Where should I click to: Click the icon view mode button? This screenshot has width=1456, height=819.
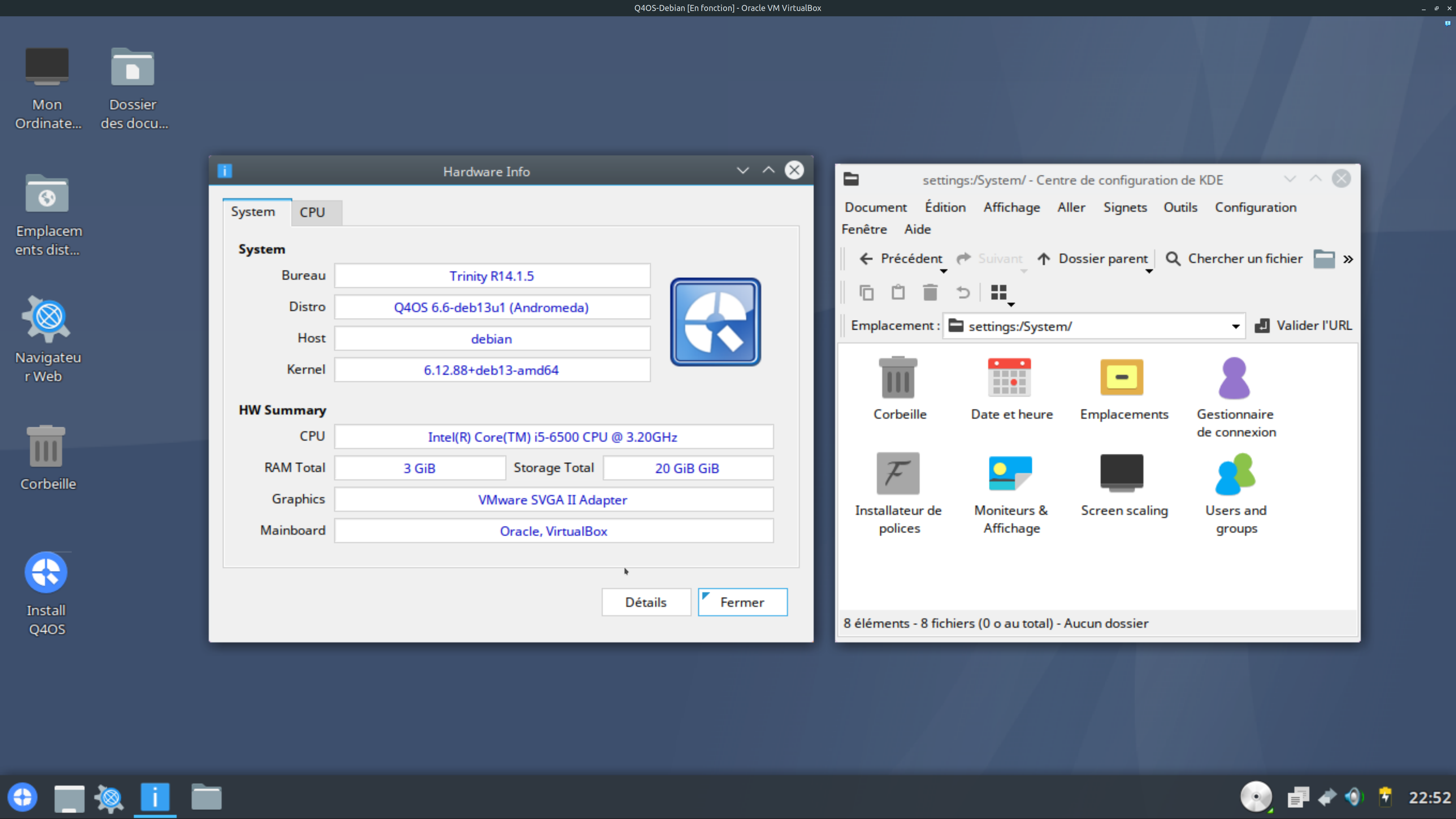click(999, 292)
